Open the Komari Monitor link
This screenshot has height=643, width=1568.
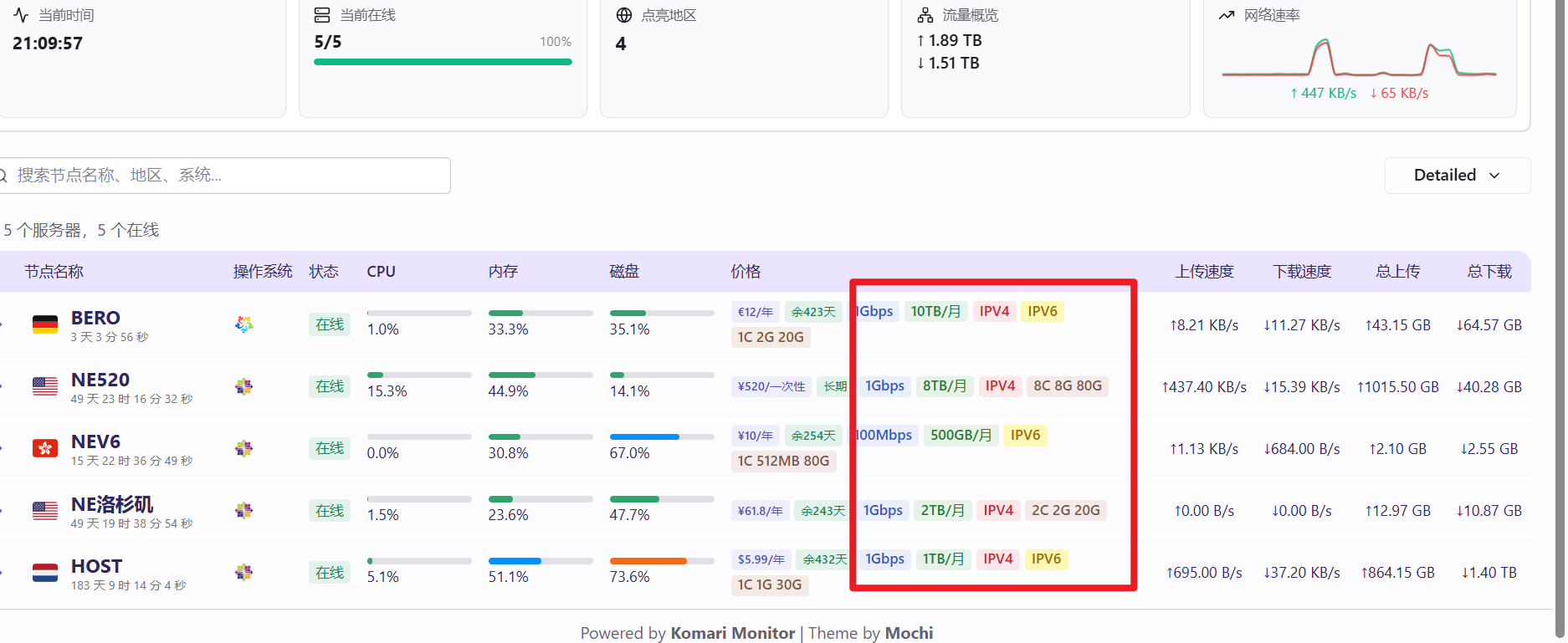[732, 633]
